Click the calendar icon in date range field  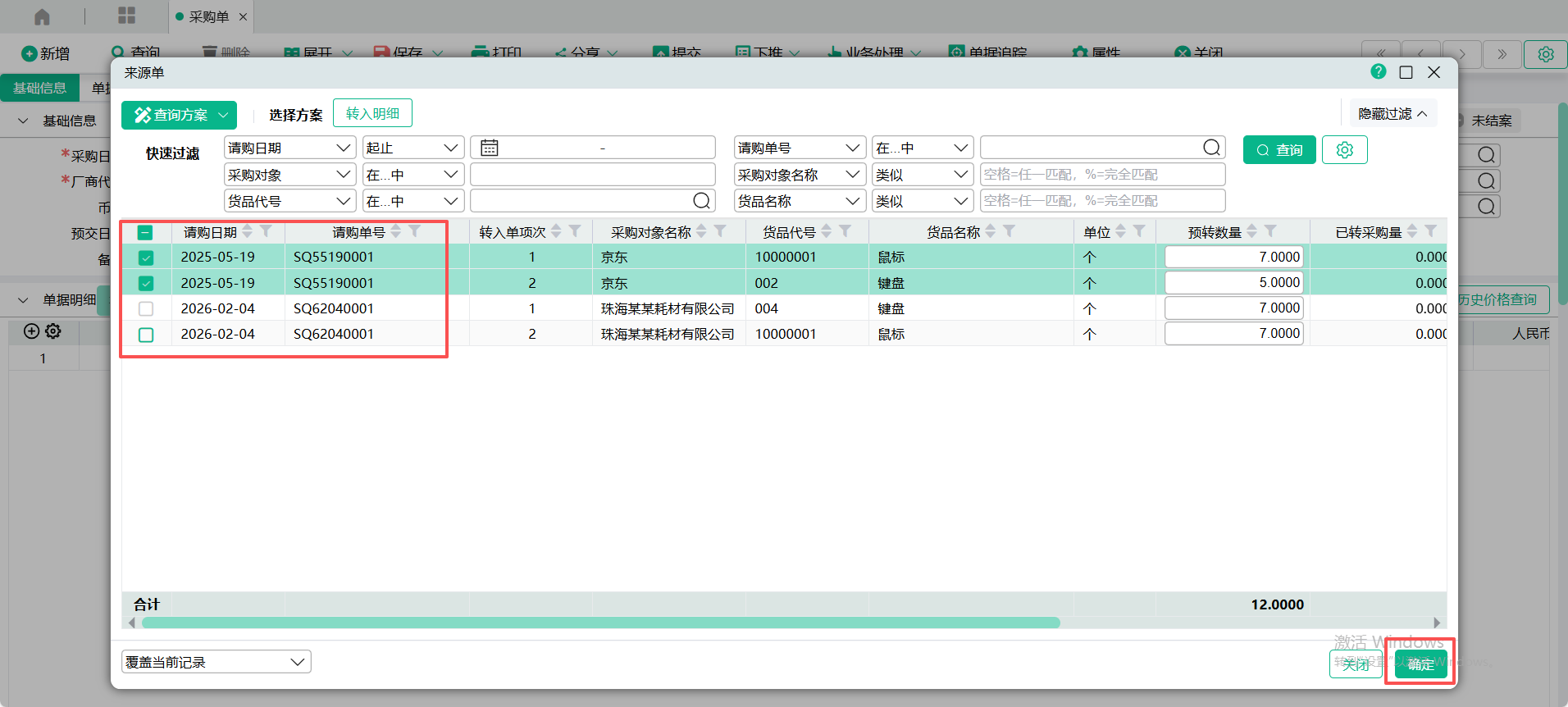pos(490,148)
